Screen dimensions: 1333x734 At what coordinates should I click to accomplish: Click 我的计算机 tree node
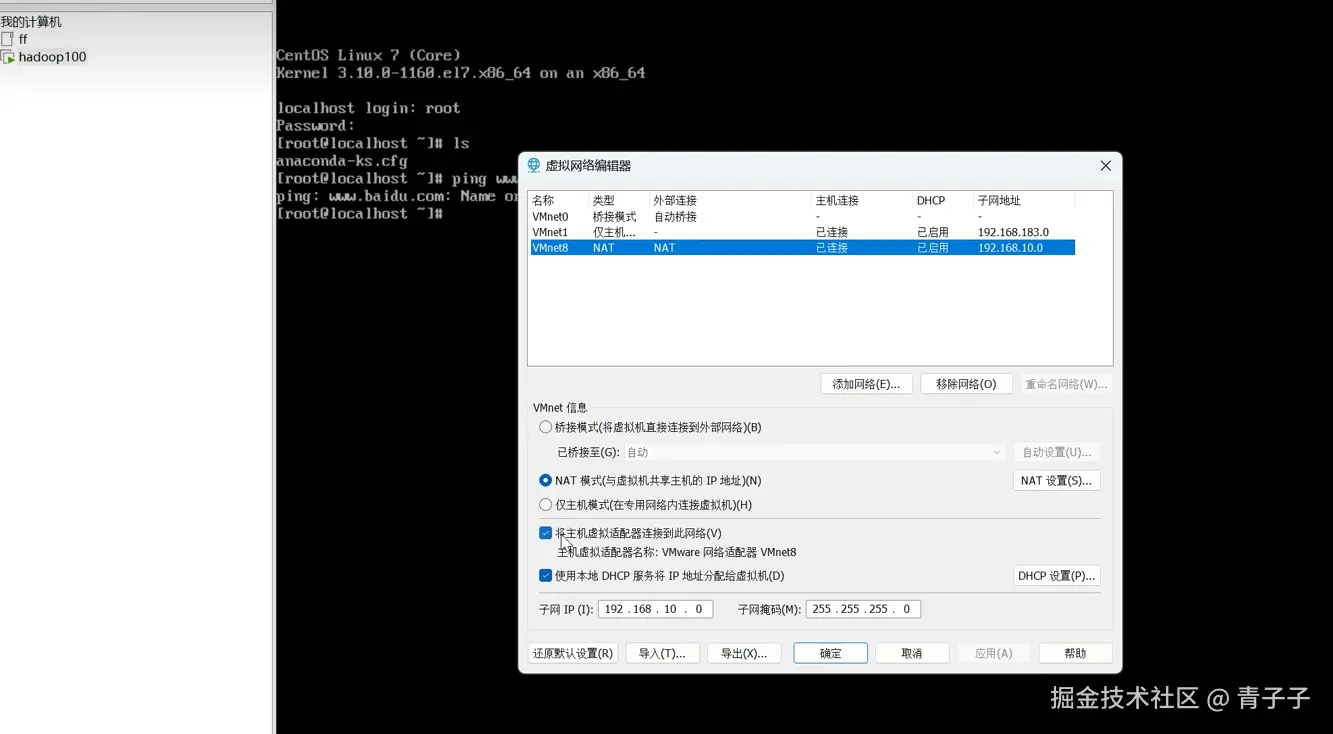click(31, 21)
